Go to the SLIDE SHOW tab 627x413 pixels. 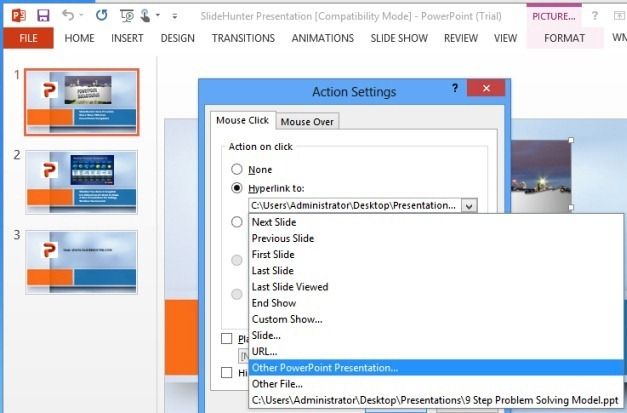(399, 38)
